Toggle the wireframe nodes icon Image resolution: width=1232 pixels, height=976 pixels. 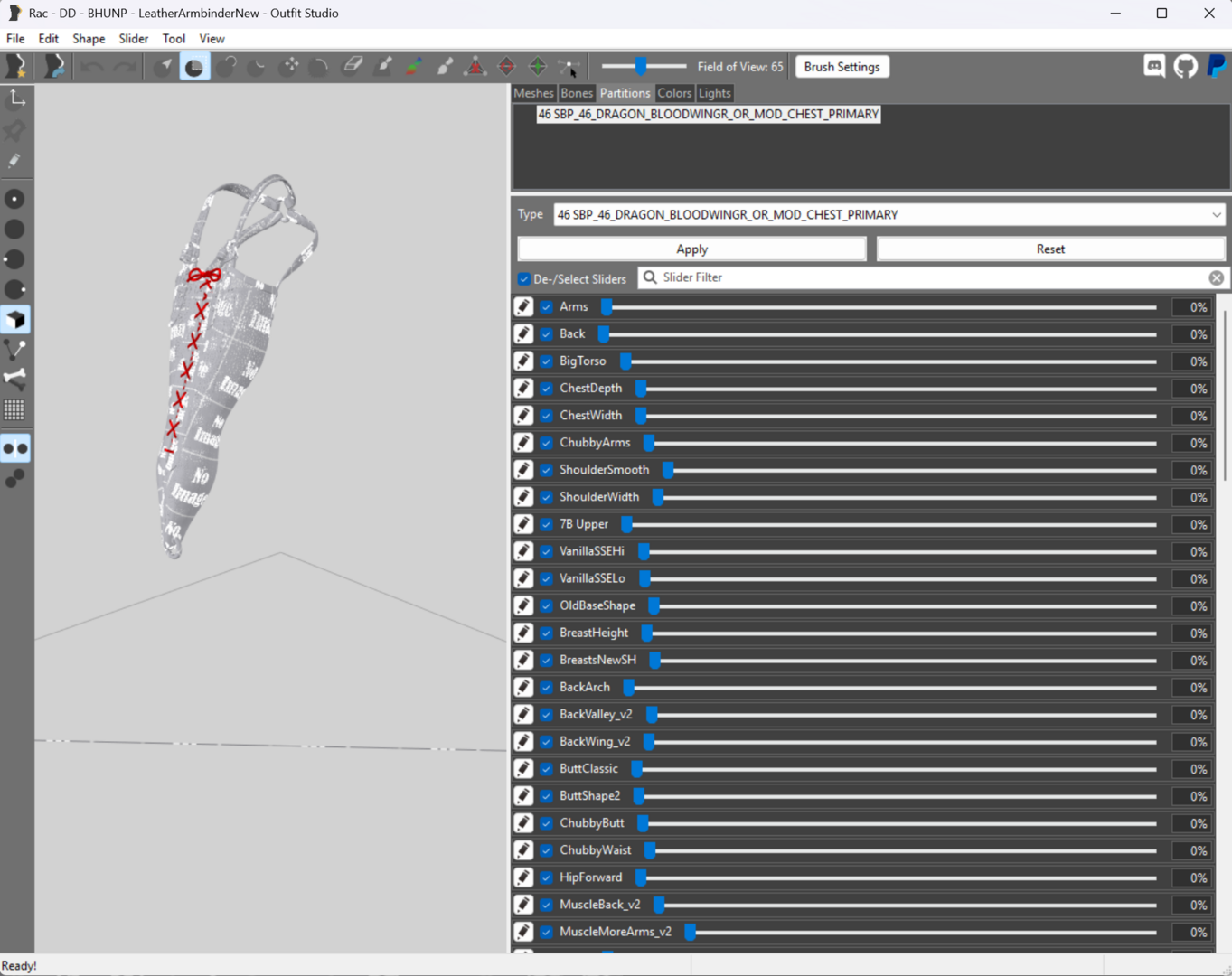[x=15, y=349]
